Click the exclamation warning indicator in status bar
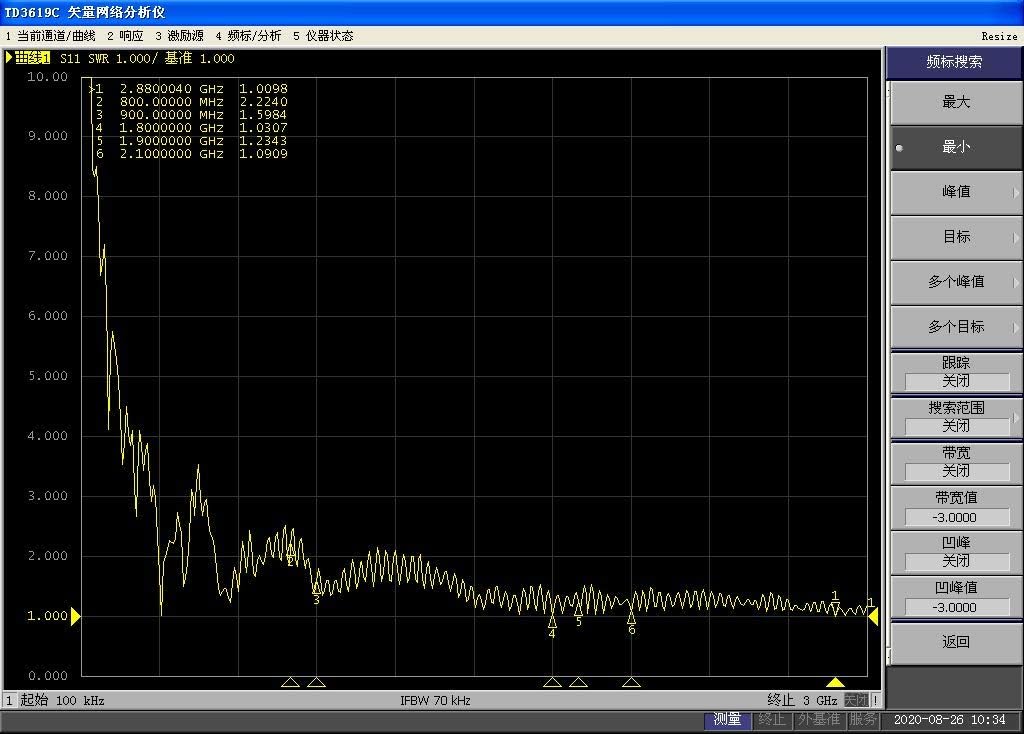This screenshot has height=734, width=1024. click(x=876, y=700)
